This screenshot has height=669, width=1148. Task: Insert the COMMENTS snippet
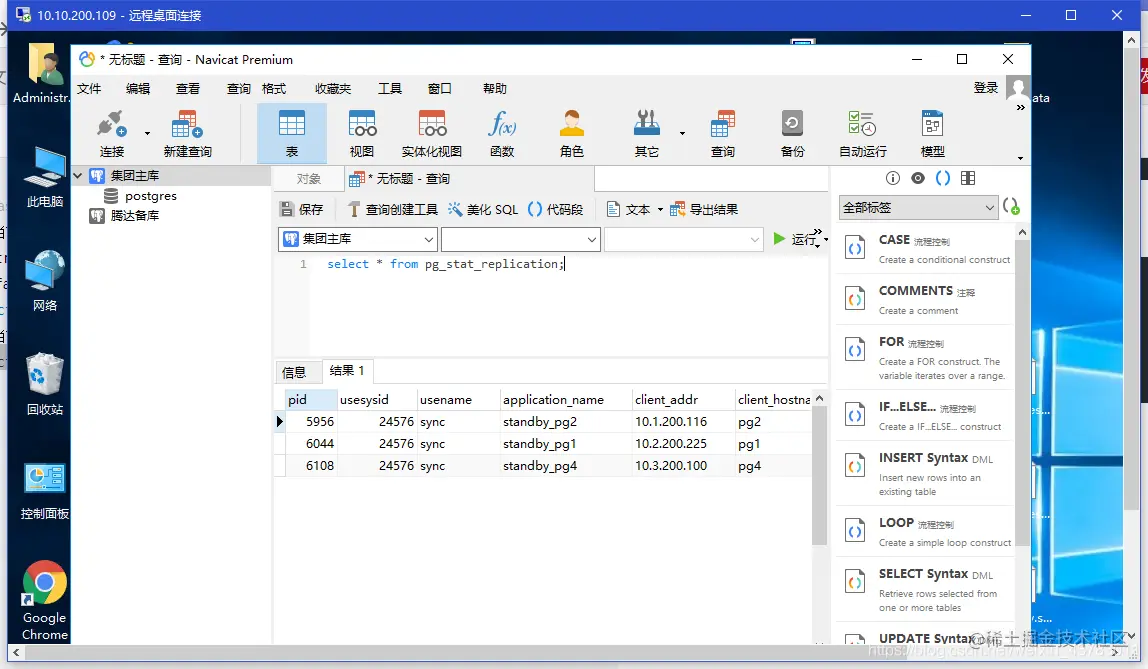tap(926, 300)
